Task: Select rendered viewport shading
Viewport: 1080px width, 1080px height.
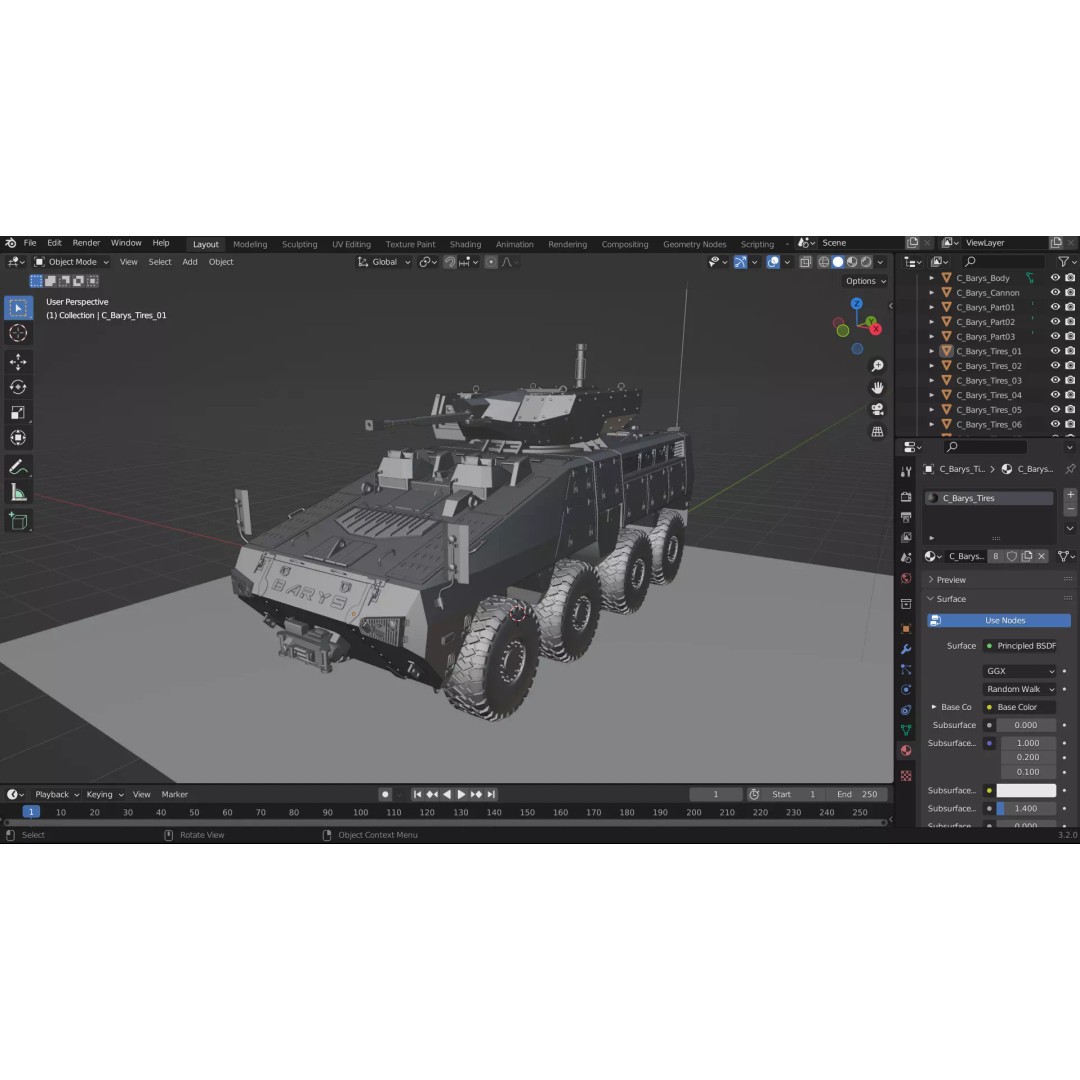Action: coord(866,262)
